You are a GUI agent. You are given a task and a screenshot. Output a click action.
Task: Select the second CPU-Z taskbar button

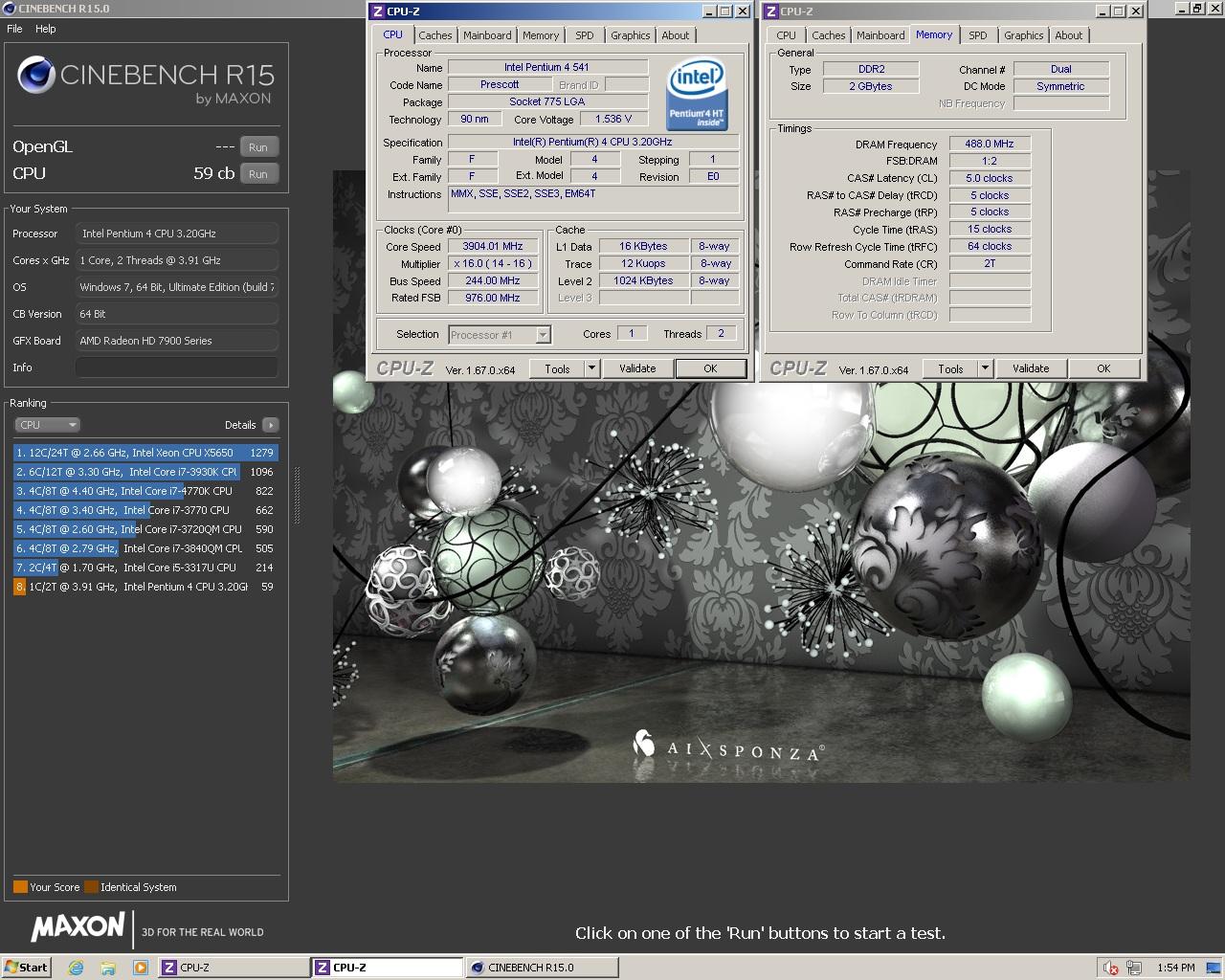click(x=387, y=968)
